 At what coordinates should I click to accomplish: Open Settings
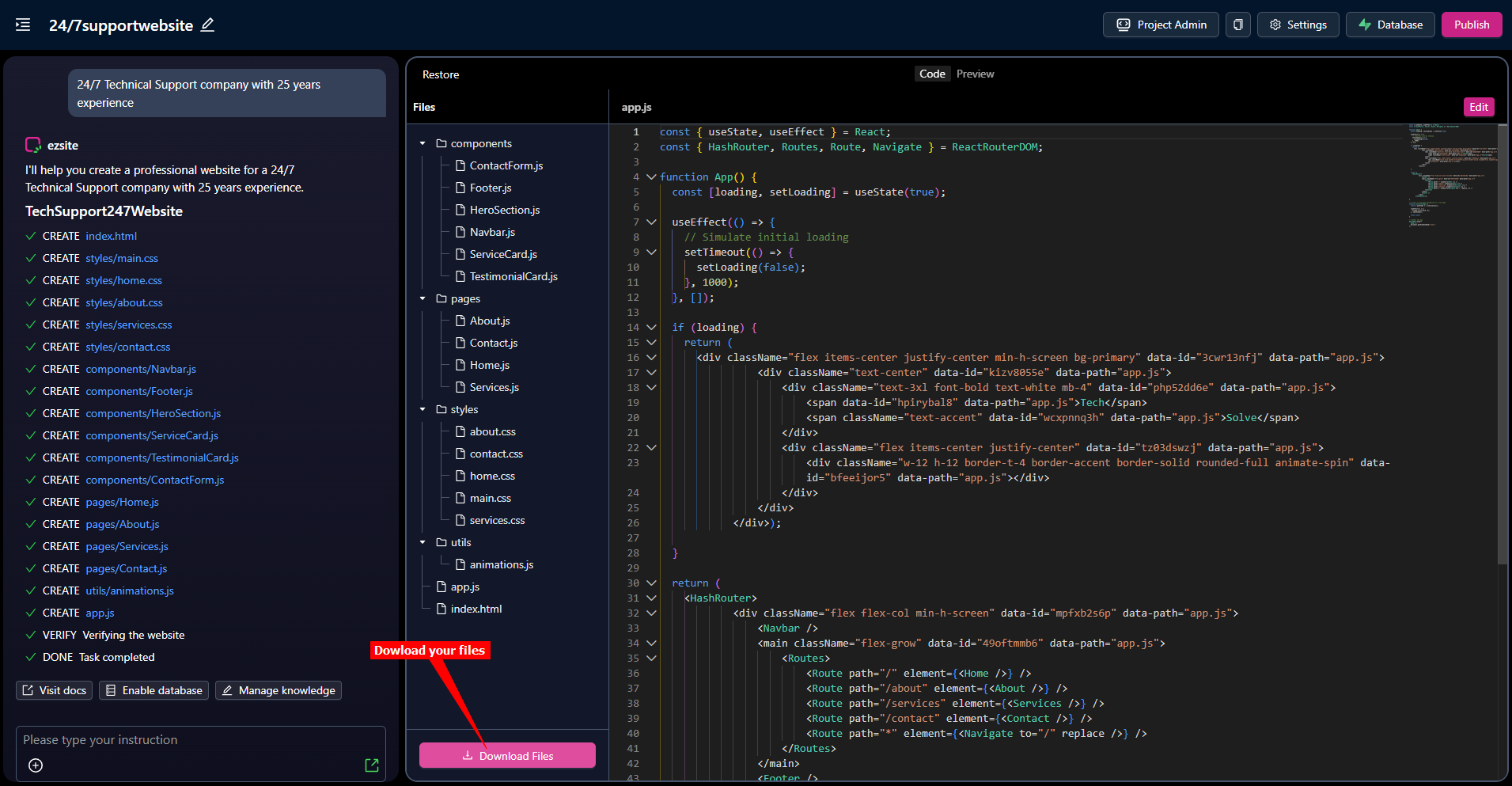point(1298,25)
